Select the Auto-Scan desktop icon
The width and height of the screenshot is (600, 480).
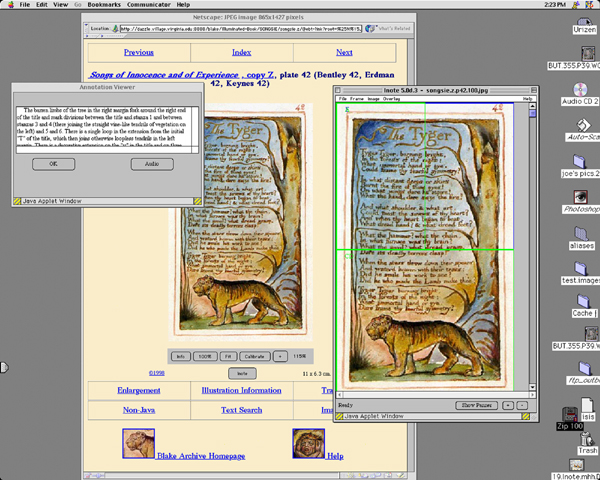tap(583, 125)
